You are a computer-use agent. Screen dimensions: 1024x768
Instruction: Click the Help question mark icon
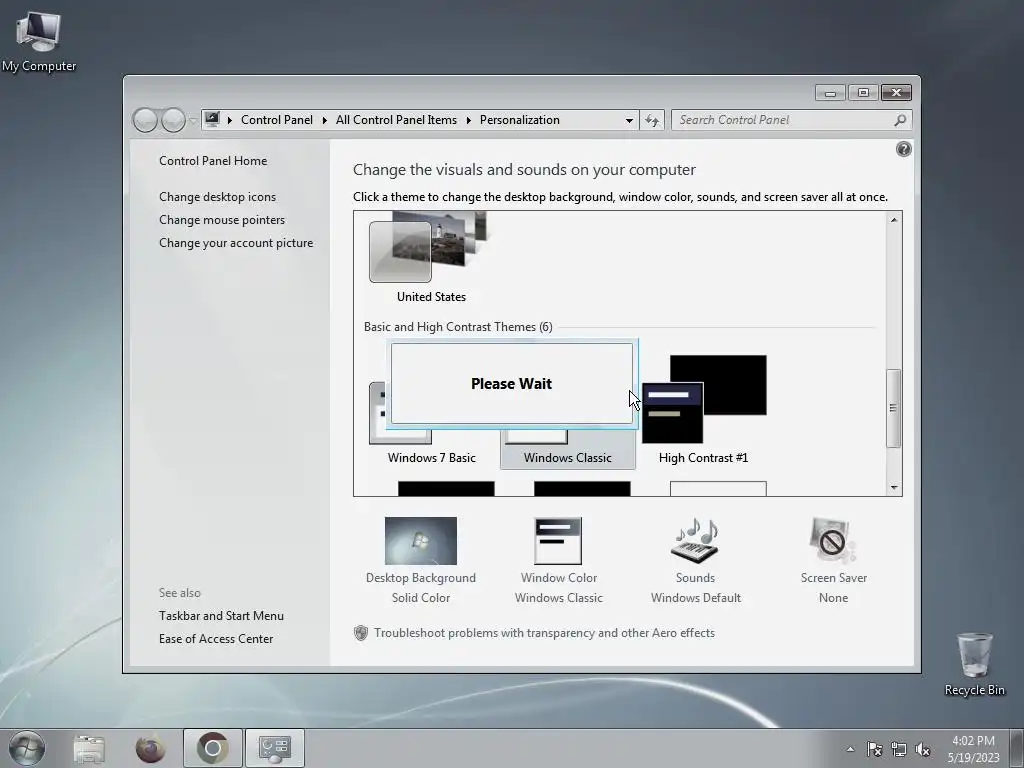click(903, 150)
